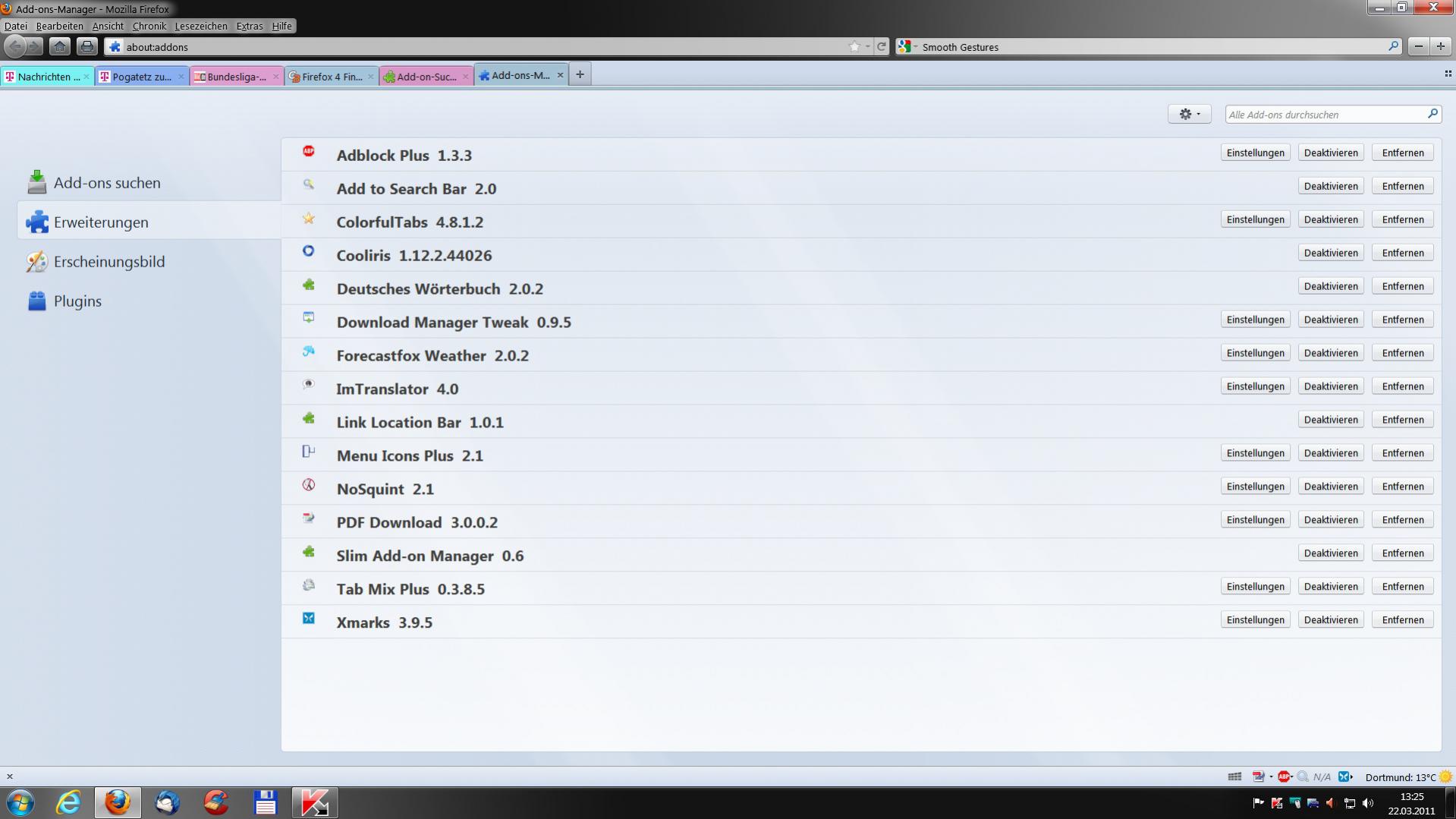1456x819 pixels.
Task: Switch to the Firefox 4 Fin... tab
Action: 332,76
